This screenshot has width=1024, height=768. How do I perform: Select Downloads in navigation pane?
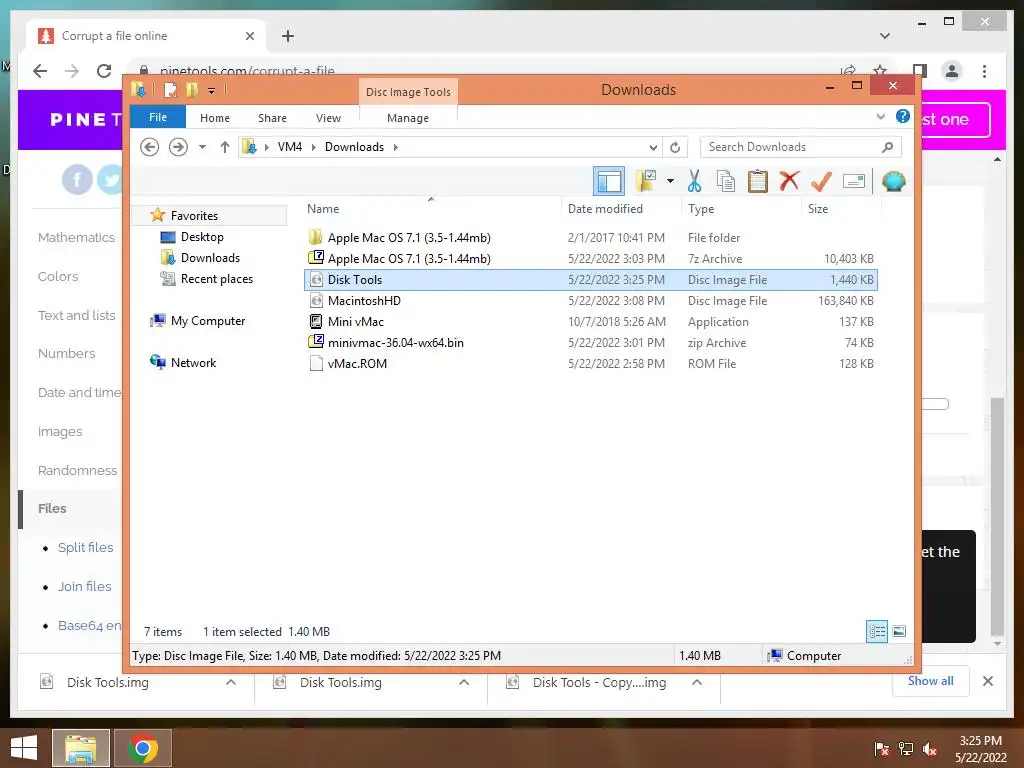tap(210, 258)
